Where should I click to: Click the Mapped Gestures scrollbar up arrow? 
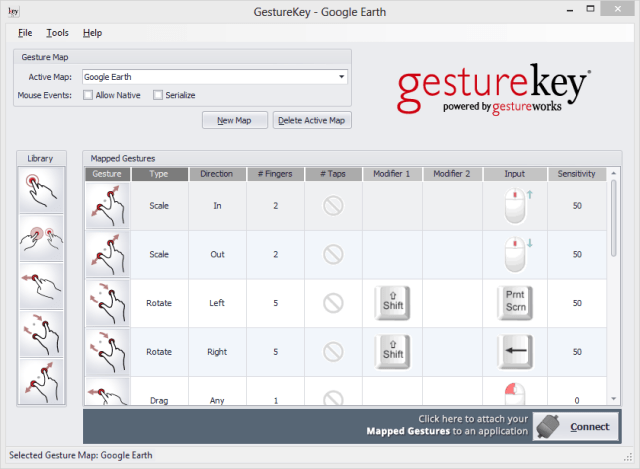(613, 173)
